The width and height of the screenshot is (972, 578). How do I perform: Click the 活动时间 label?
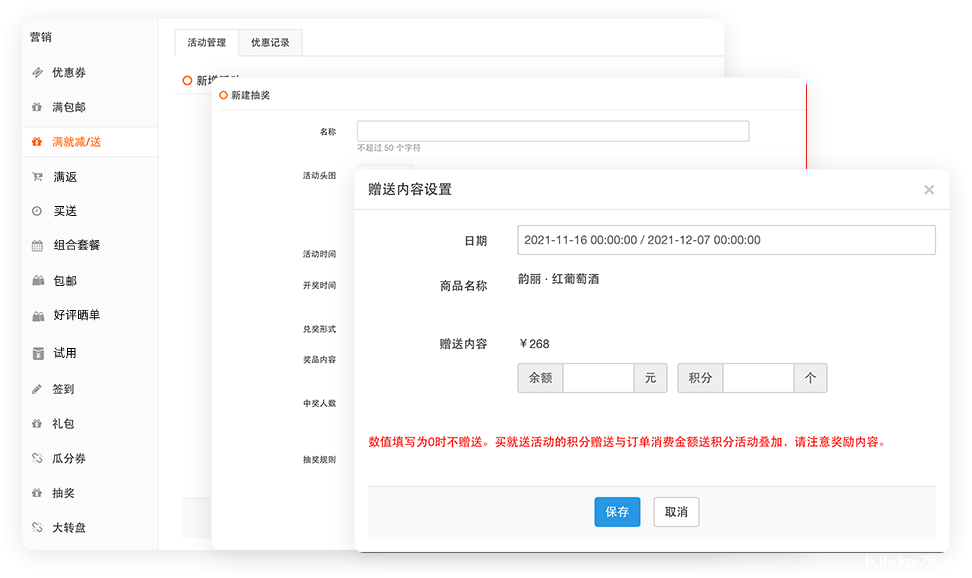point(319,254)
